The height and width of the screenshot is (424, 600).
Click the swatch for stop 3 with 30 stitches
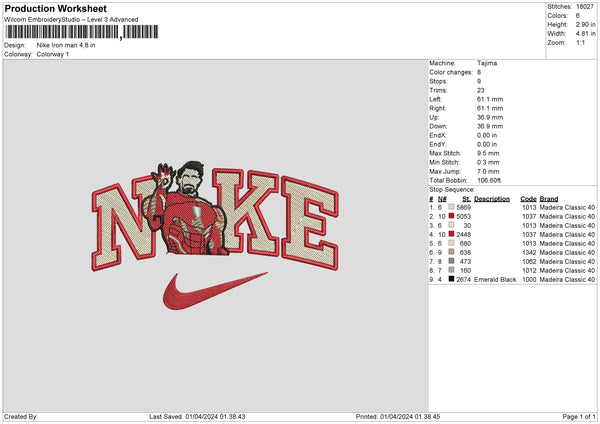[x=452, y=225]
